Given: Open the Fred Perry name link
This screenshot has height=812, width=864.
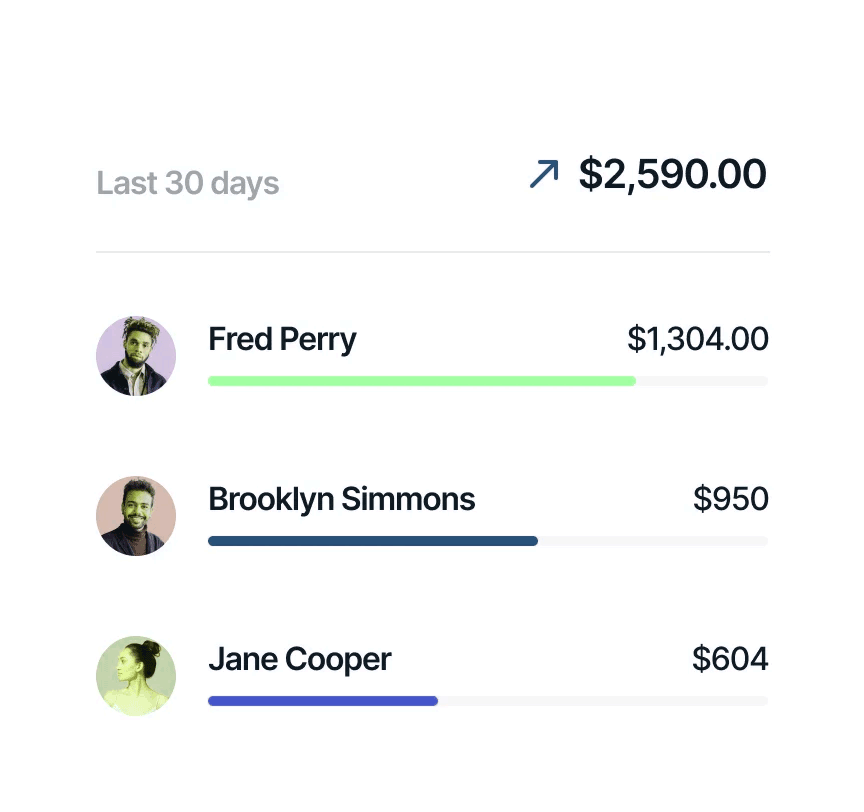Looking at the screenshot, I should pyautogui.click(x=282, y=340).
